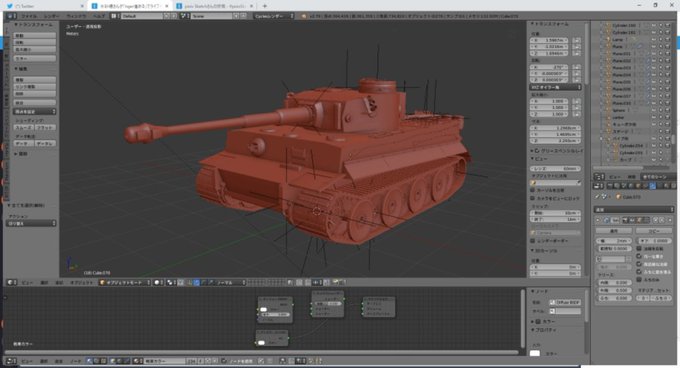Toggle Plane.002 selectability cursor icon
680x368 pixels.
[661, 61]
